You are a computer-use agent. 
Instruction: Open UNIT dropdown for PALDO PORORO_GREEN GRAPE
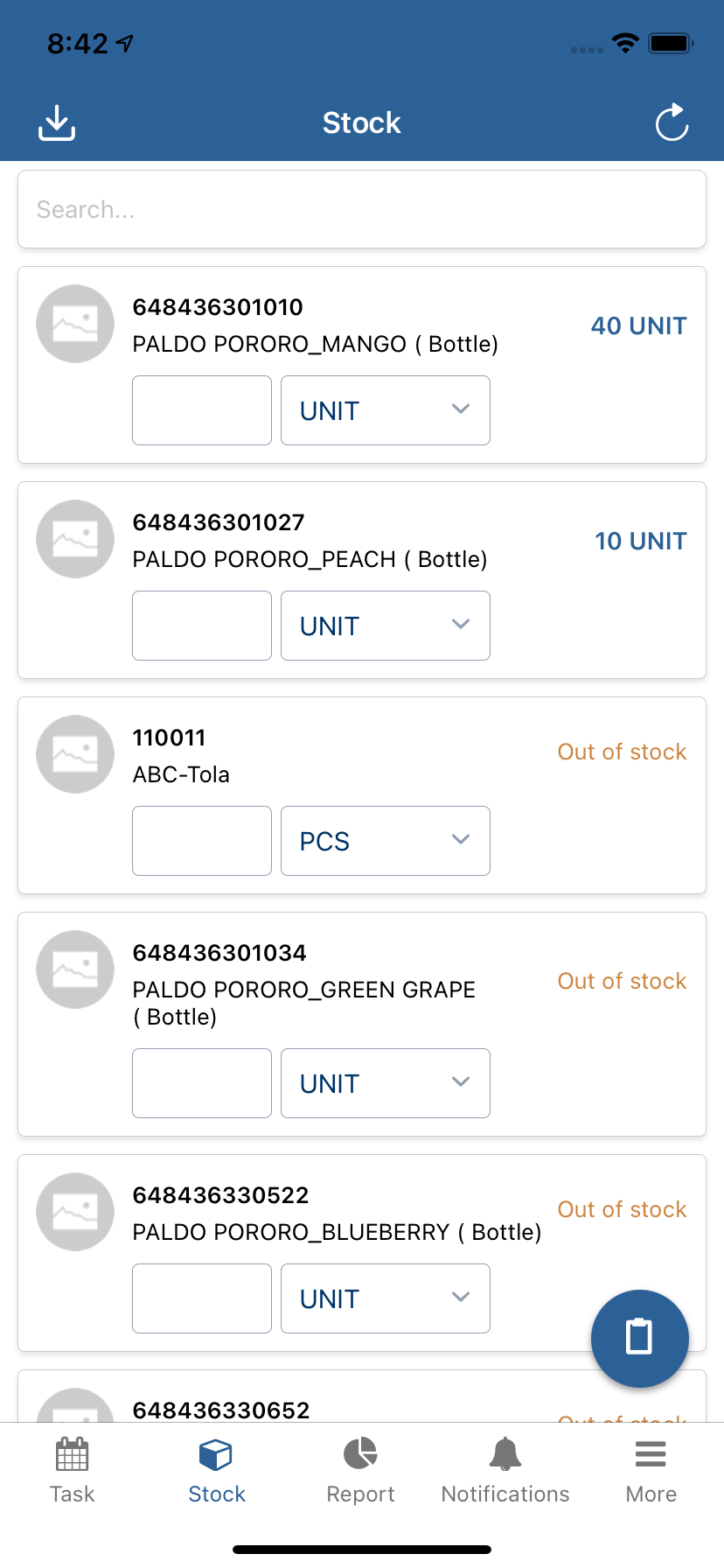[385, 1083]
